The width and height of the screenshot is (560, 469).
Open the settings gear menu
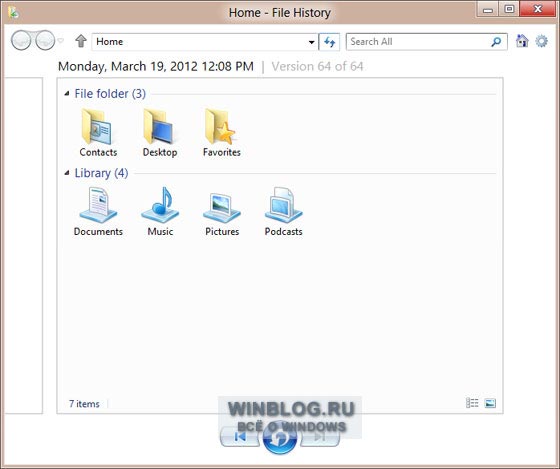pos(541,41)
